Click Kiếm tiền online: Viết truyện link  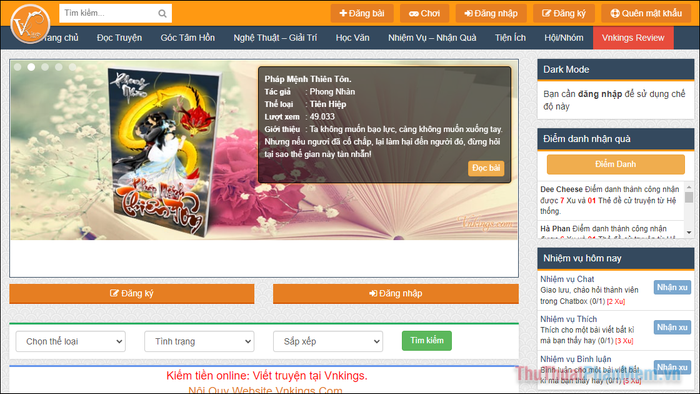pyautogui.click(x=267, y=376)
